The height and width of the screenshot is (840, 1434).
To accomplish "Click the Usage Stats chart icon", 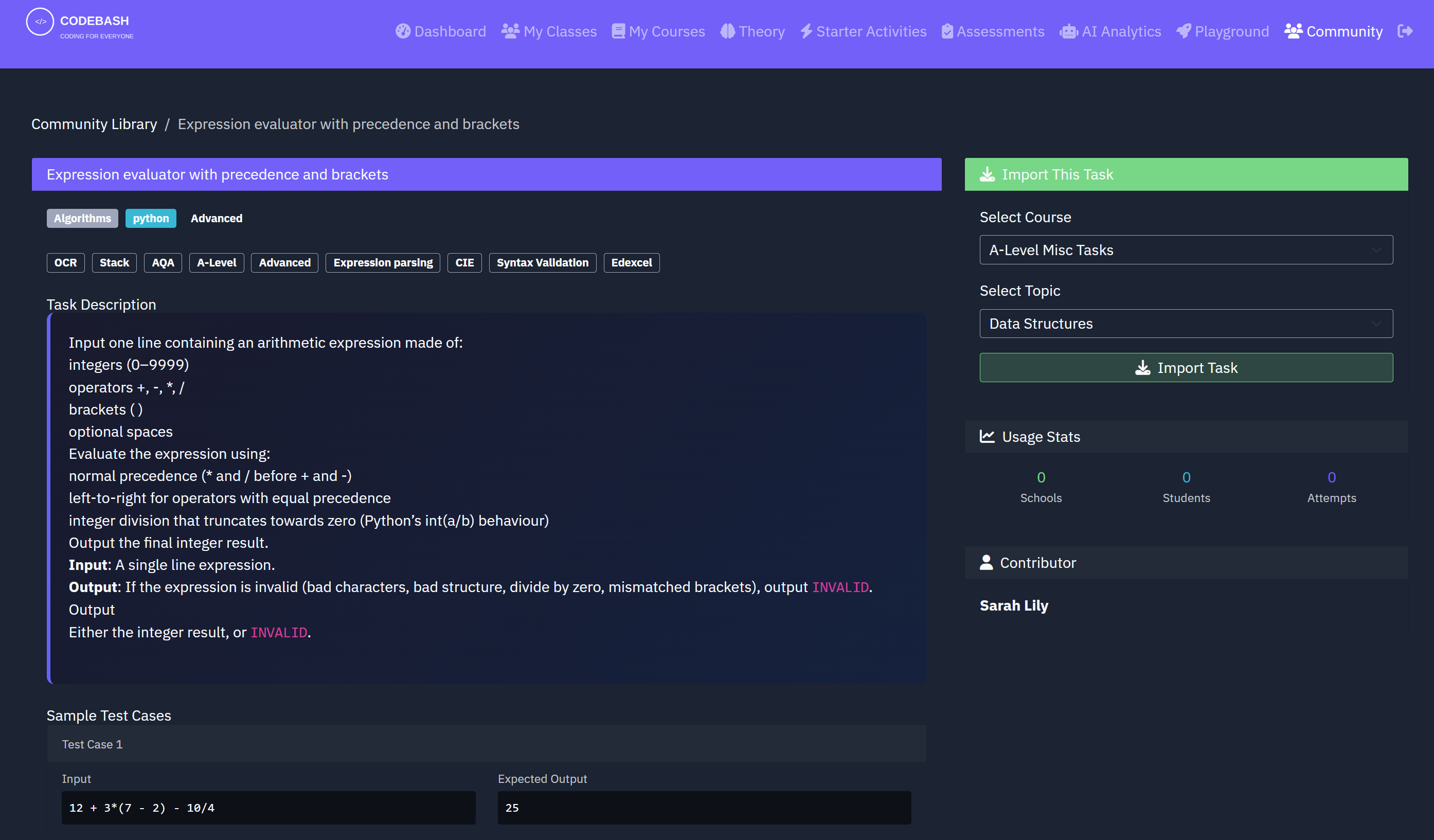I will 987,437.
